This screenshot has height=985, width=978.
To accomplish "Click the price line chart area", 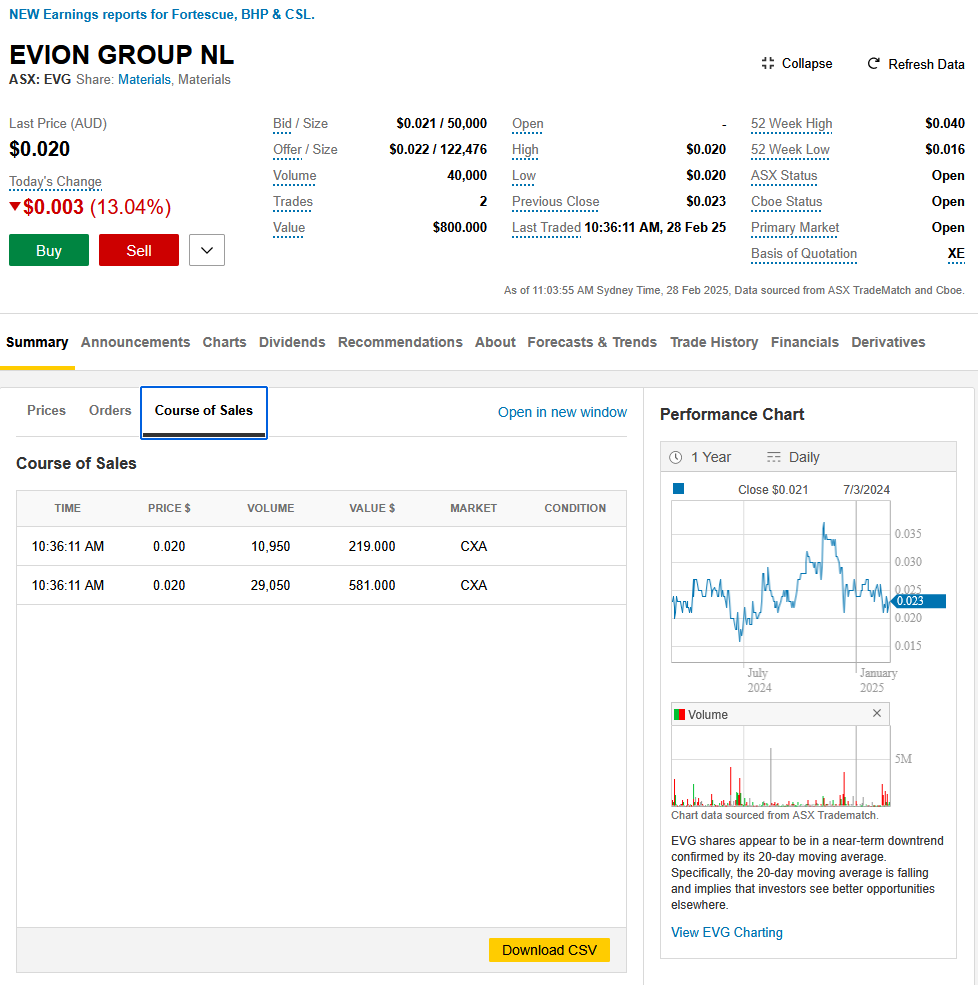I will (781, 581).
